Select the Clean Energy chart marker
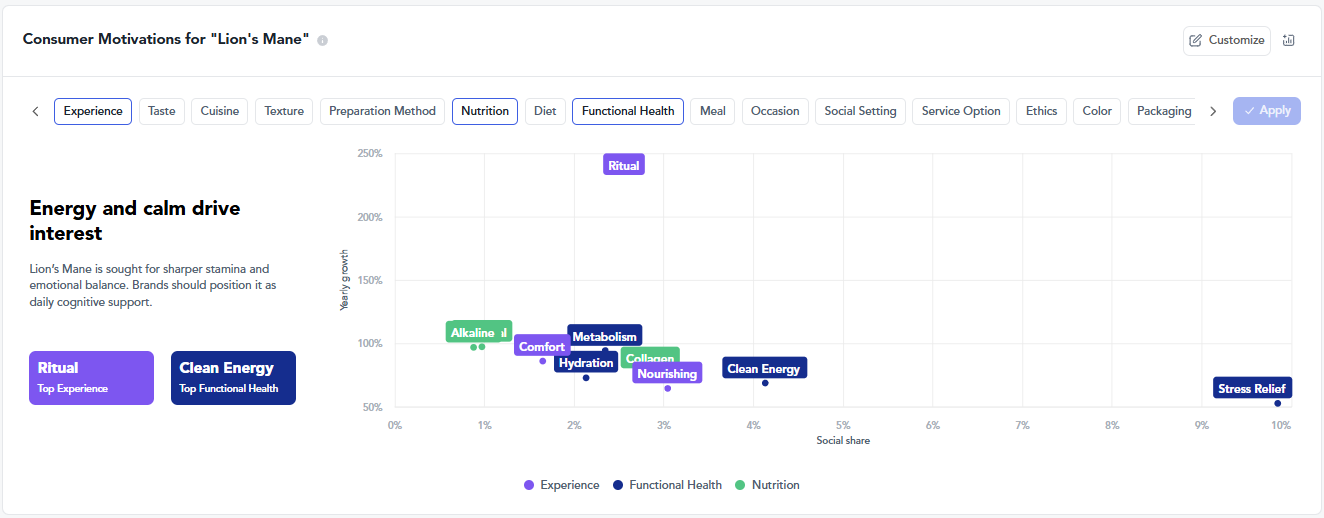Viewport: 1324px width, 518px height. click(x=763, y=369)
